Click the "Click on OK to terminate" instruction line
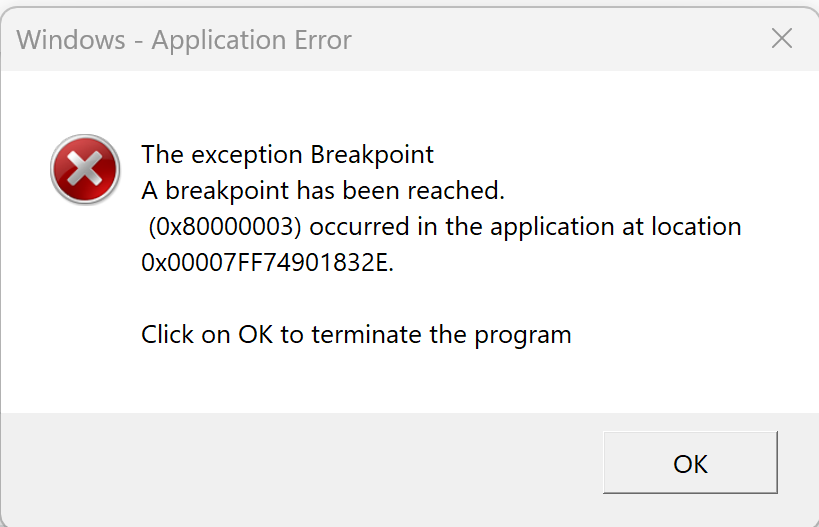819x527 pixels. tap(356, 334)
